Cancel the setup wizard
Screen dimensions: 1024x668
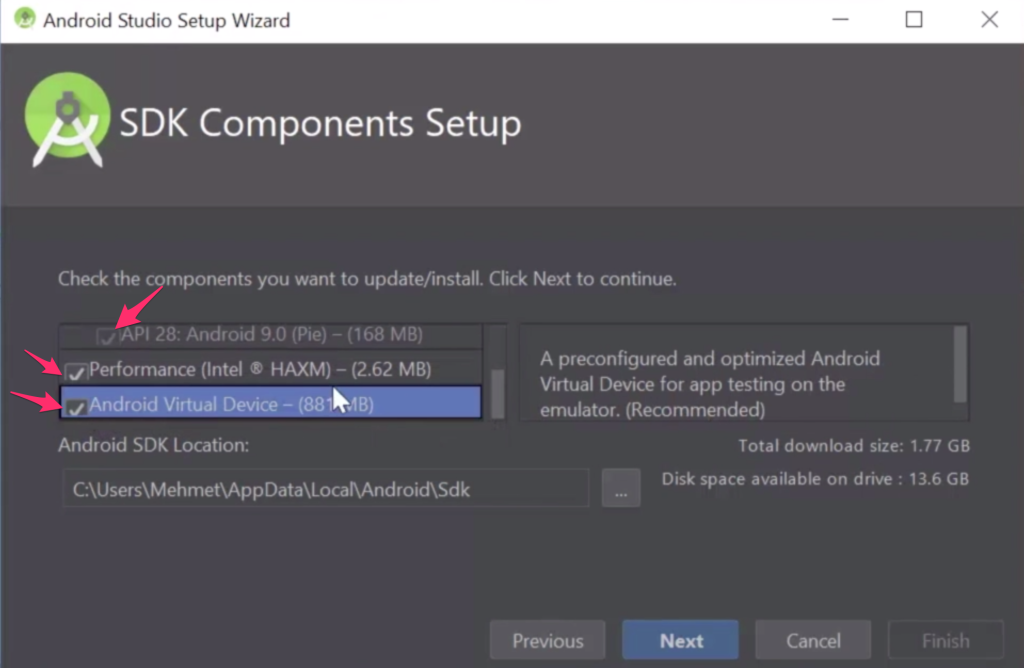click(813, 640)
